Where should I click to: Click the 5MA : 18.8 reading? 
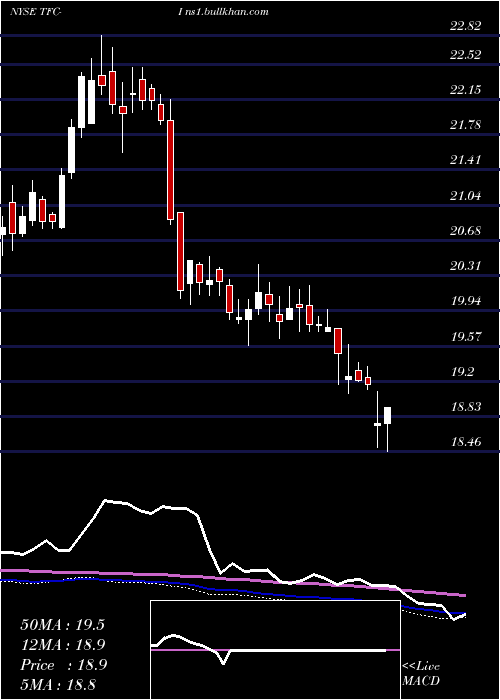(x=58, y=684)
